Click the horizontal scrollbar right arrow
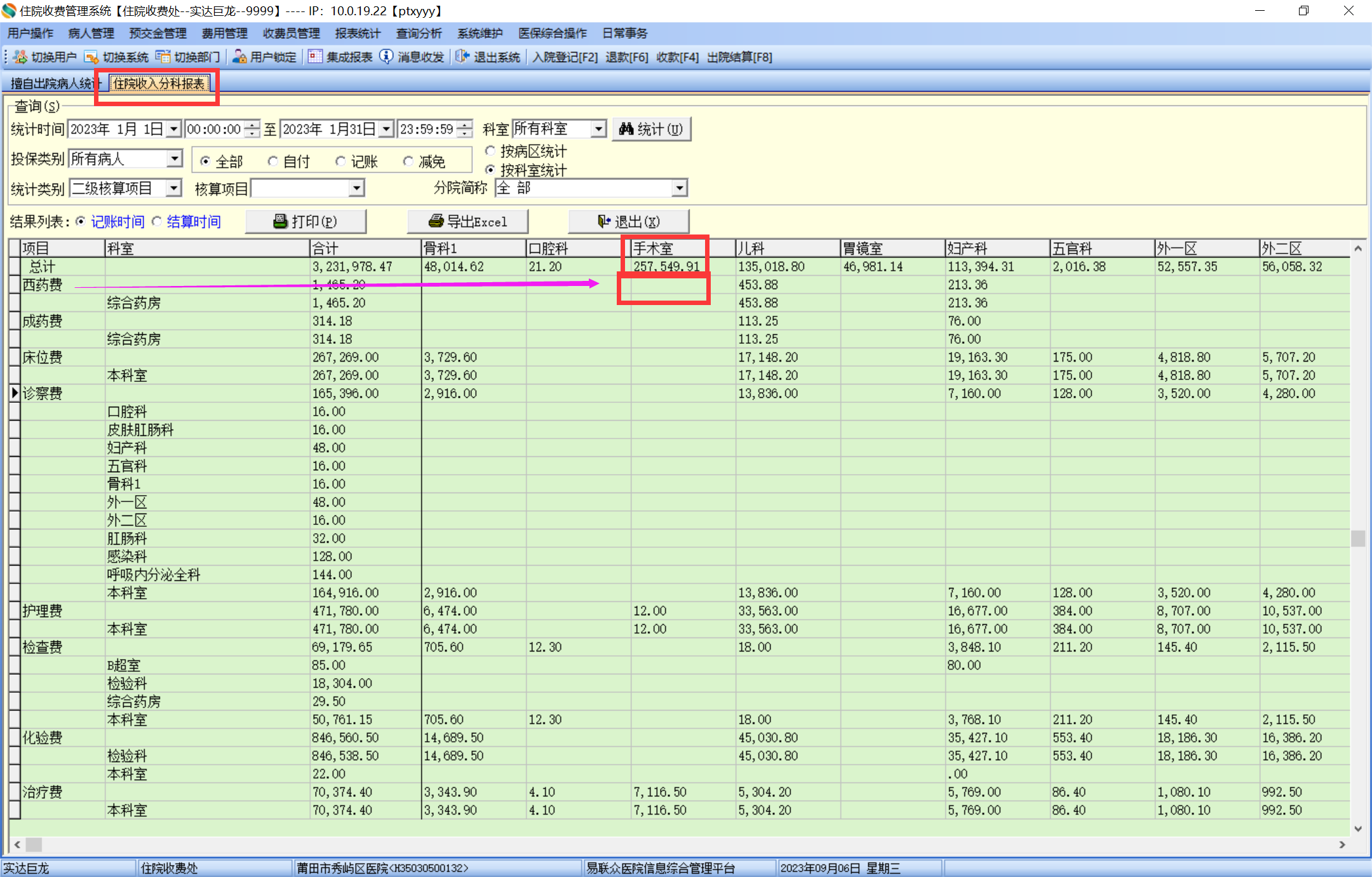The image size is (1372, 877). click(x=1342, y=845)
